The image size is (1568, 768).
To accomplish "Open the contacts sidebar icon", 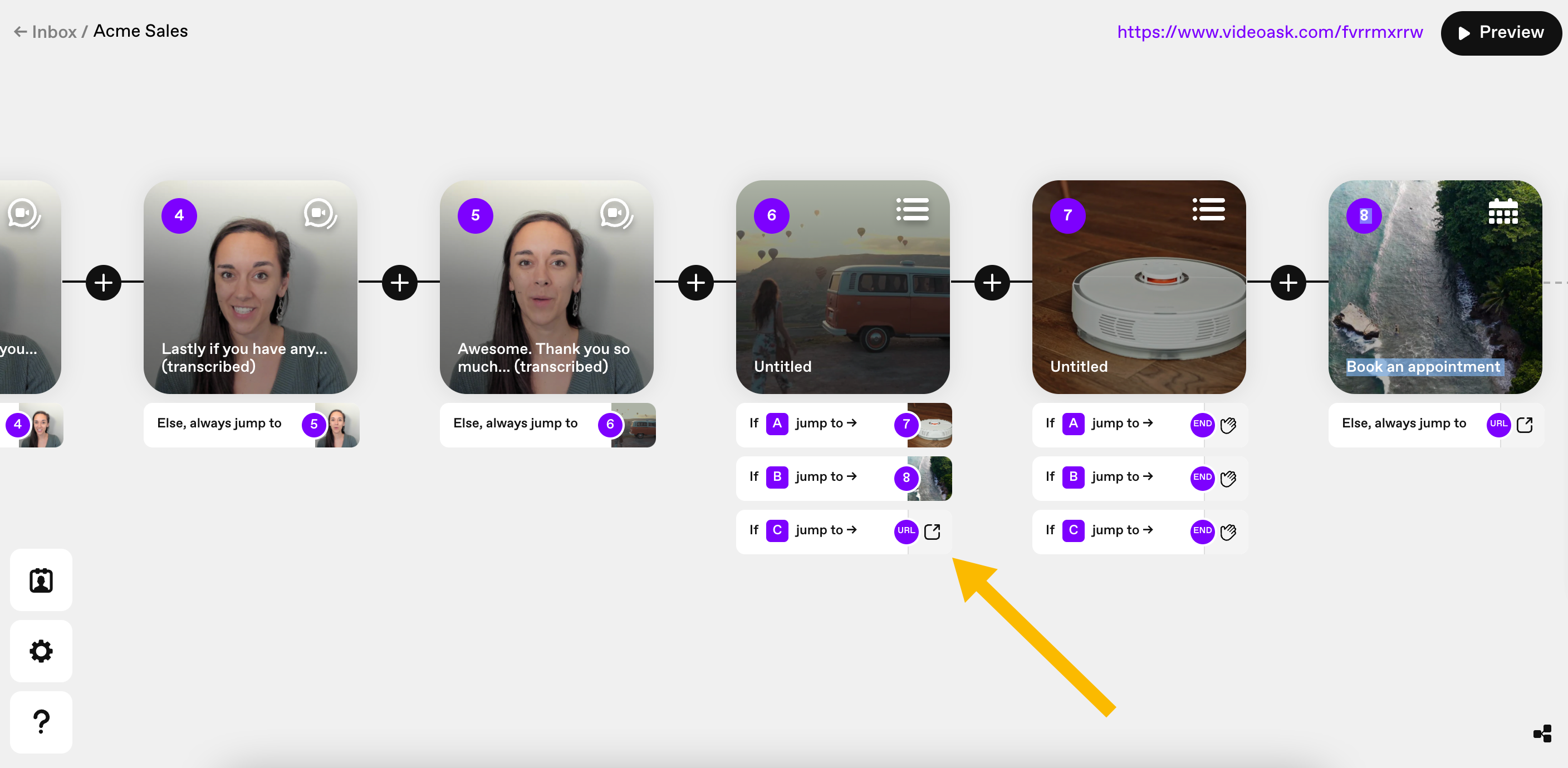I will tap(41, 580).
